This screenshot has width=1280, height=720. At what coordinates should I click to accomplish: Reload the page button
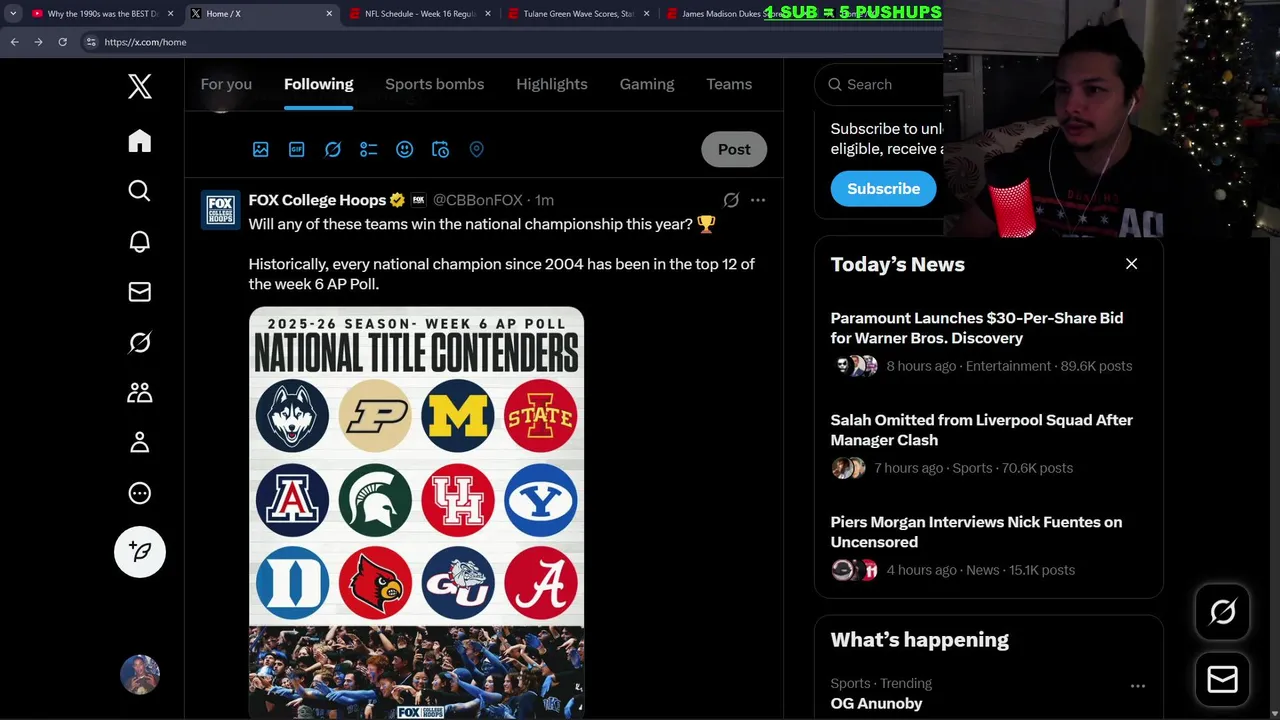pos(62,42)
